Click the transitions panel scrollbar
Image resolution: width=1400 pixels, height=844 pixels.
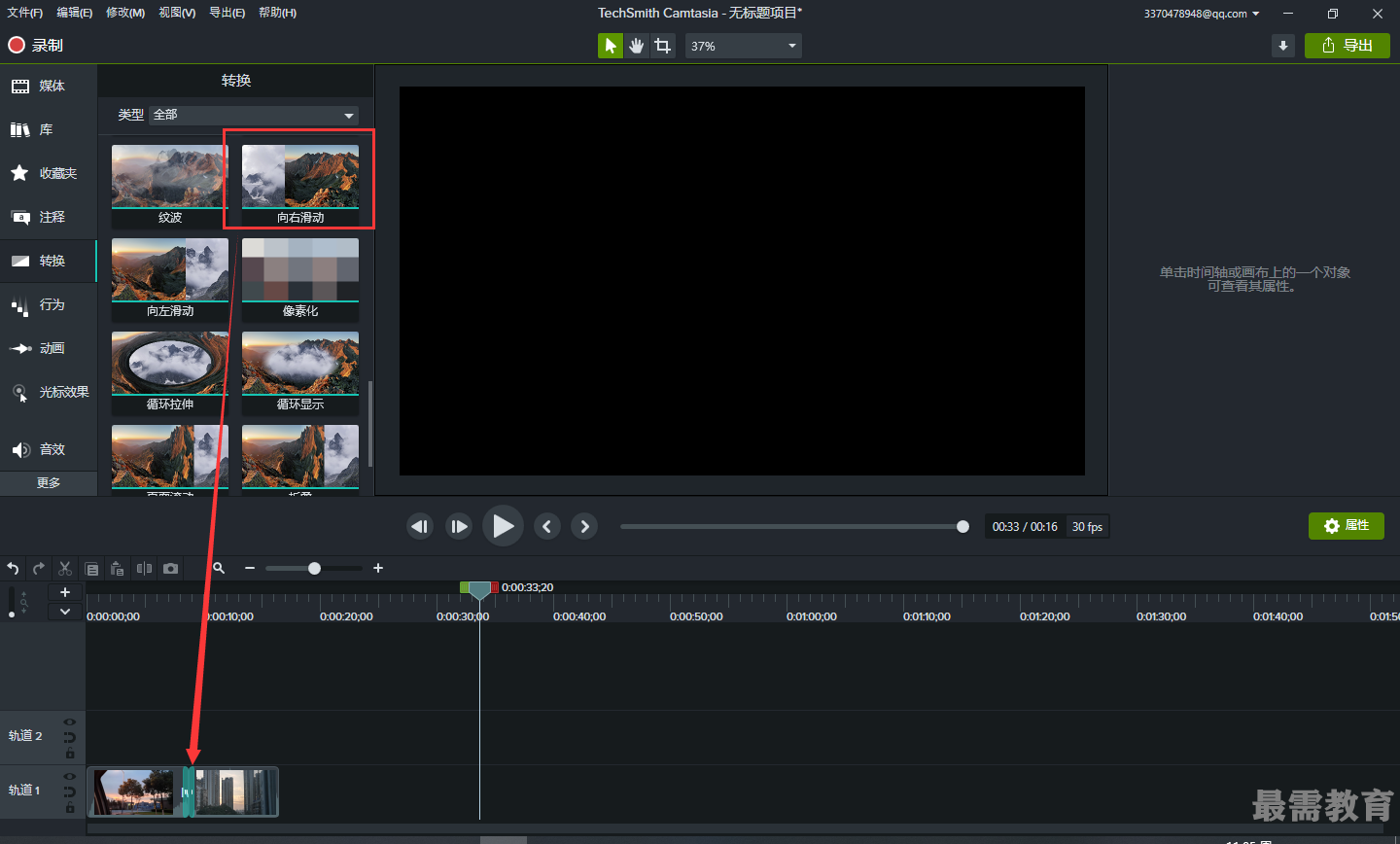[370, 424]
